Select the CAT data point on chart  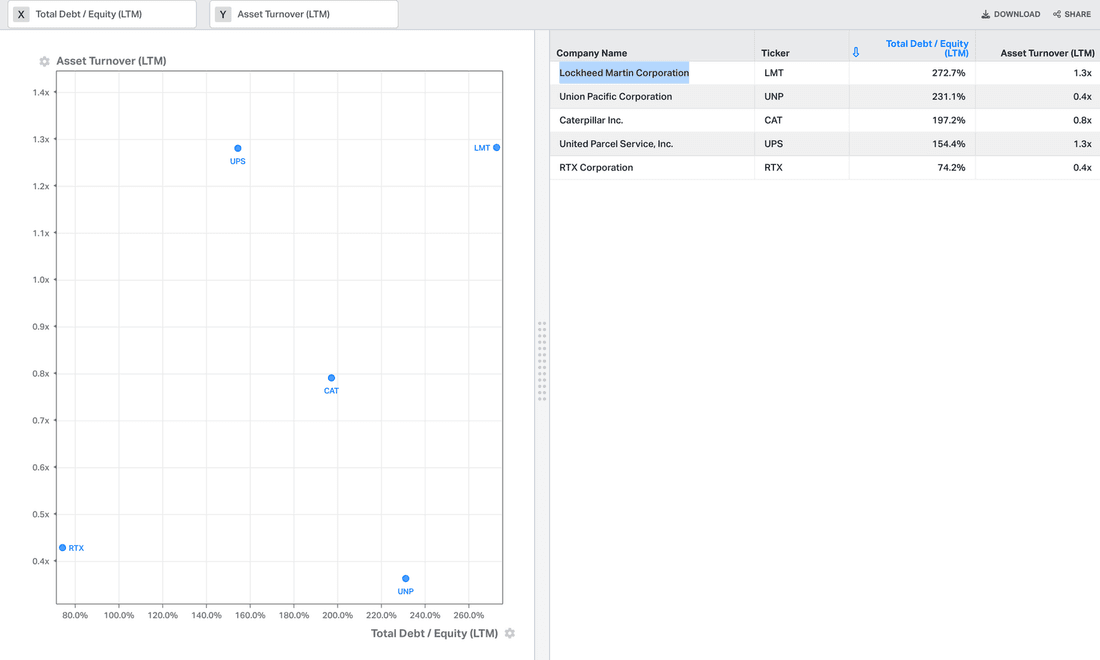coord(331,378)
